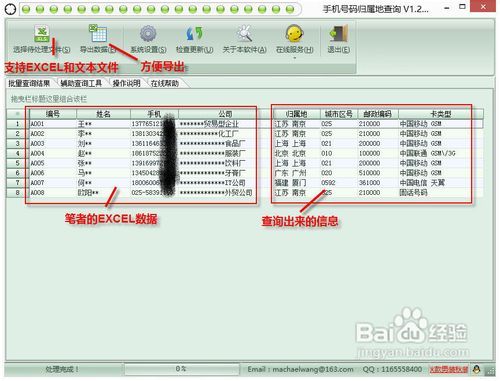Open the 辅助查询工具 tab
Screen dimensions: 500x381
point(81,83)
